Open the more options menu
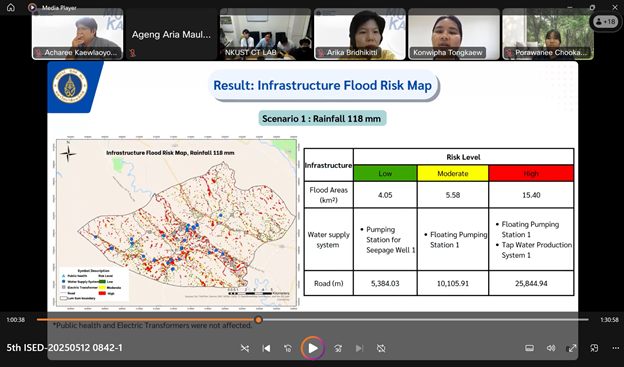 tap(615, 348)
